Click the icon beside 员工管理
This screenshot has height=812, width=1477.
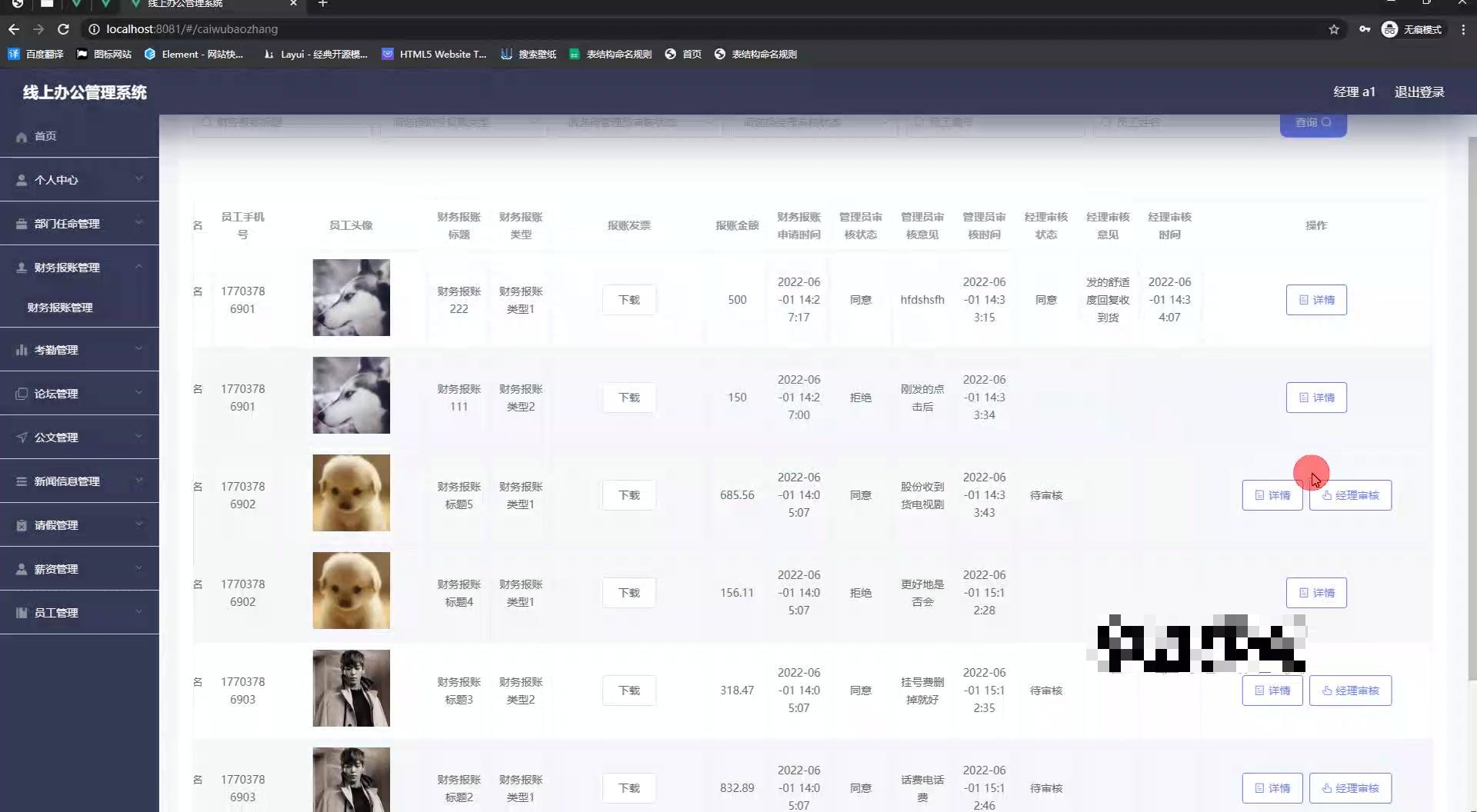22,613
